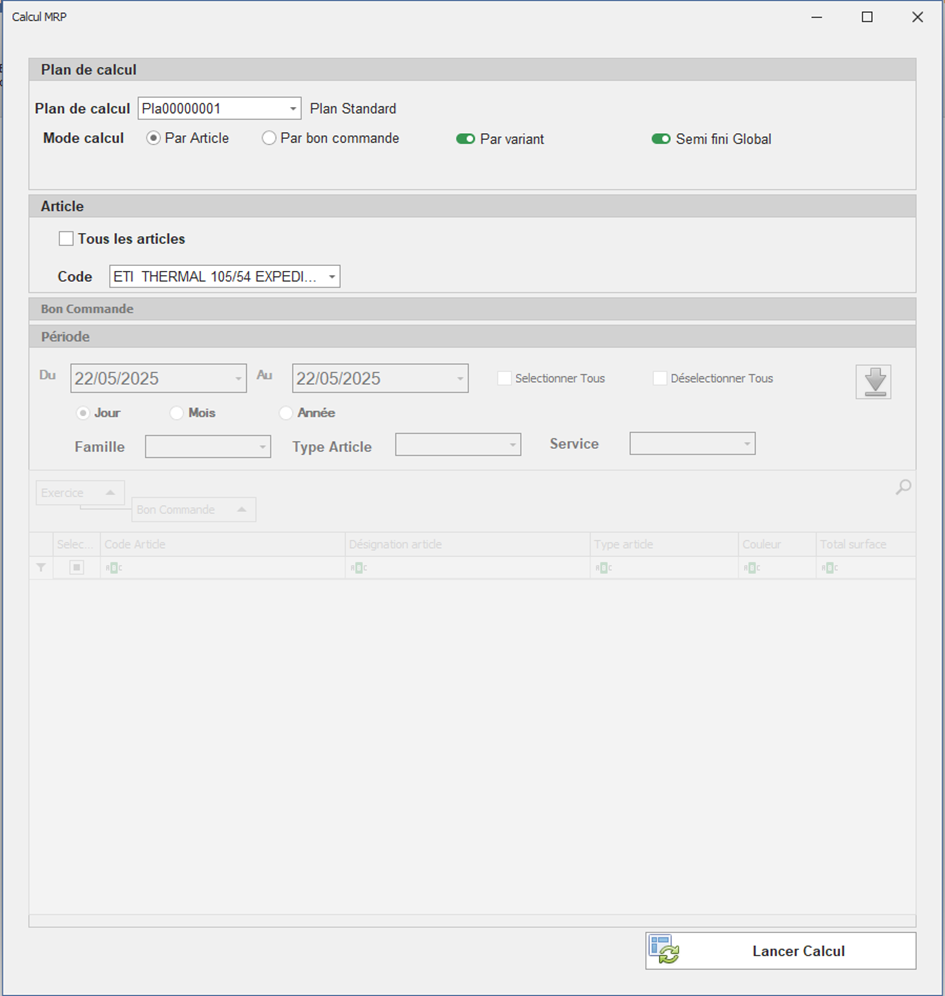This screenshot has width=945, height=996.
Task: Click the filter funnel icon in grid row
Action: point(41,568)
